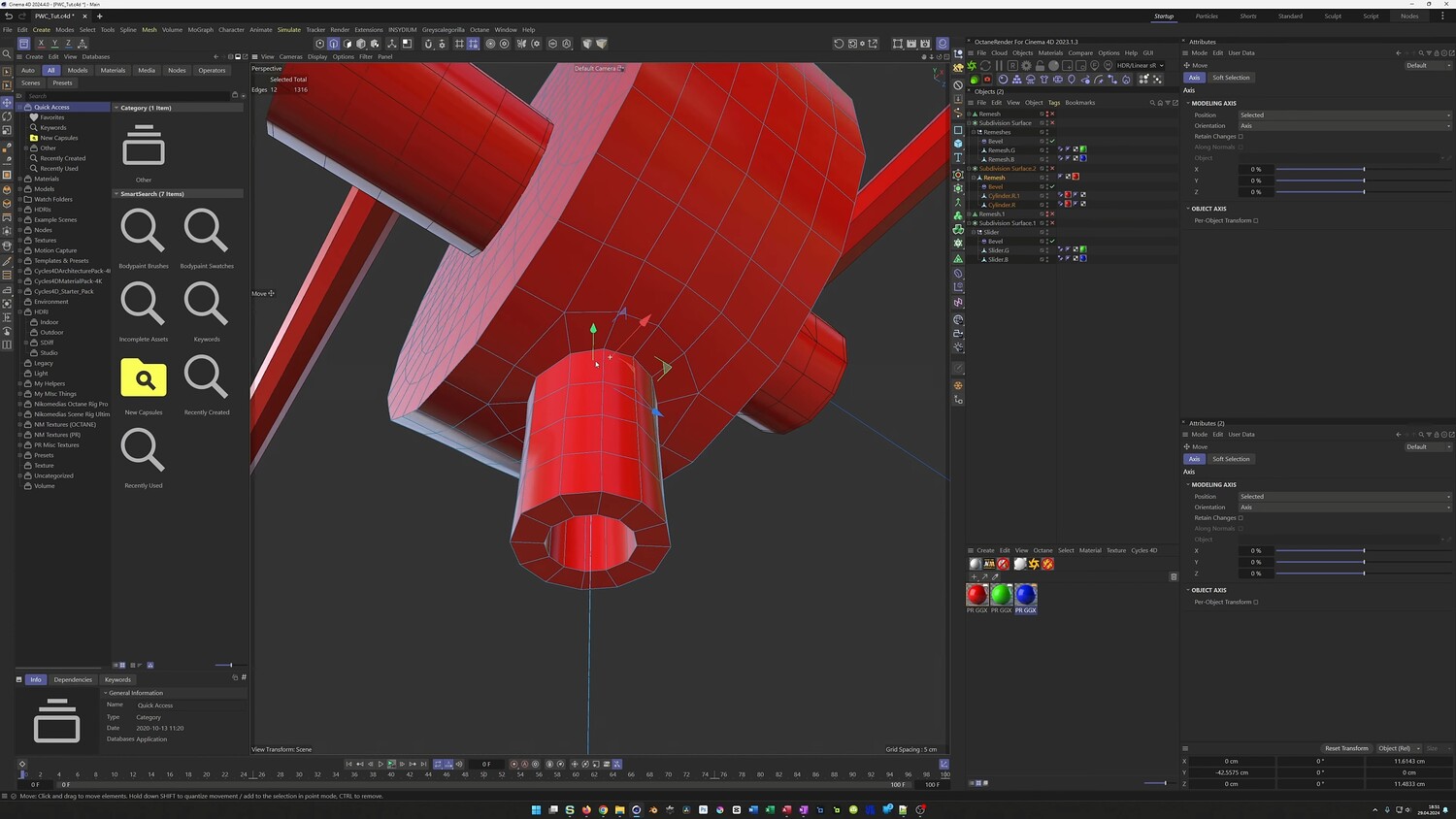
Task: Open the HDR/Linear sR dropdown
Action: pyautogui.click(x=1140, y=66)
